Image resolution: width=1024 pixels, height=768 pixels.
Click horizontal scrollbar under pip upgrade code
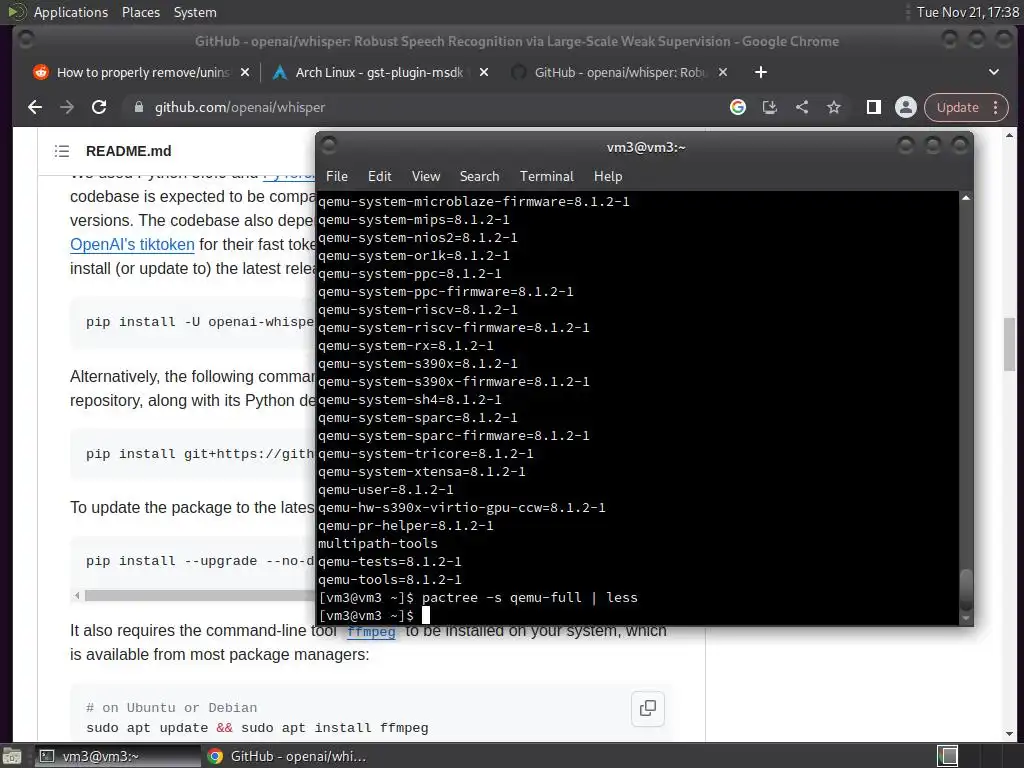[x=199, y=596]
